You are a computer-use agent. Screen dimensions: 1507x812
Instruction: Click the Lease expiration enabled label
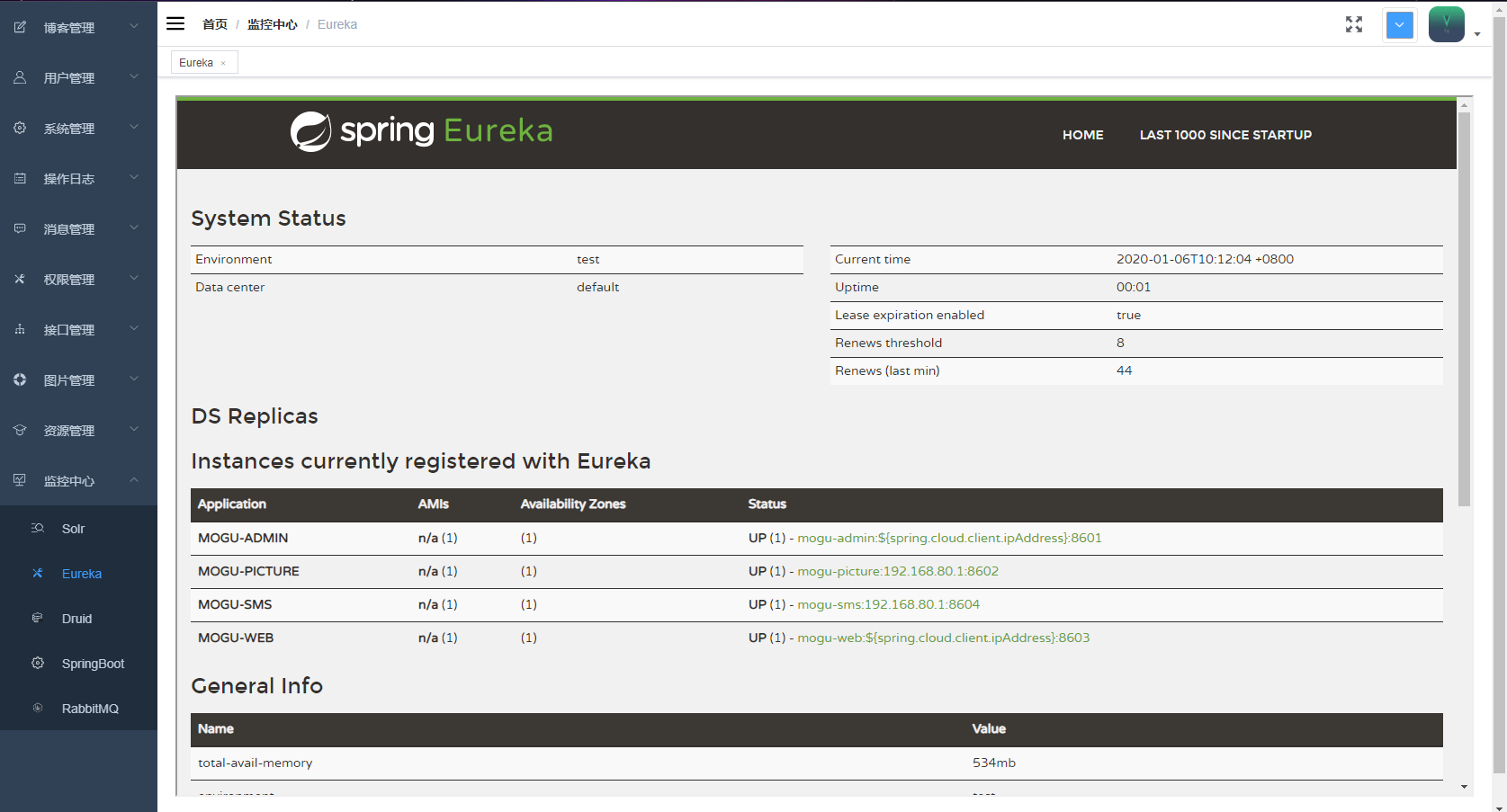910,315
